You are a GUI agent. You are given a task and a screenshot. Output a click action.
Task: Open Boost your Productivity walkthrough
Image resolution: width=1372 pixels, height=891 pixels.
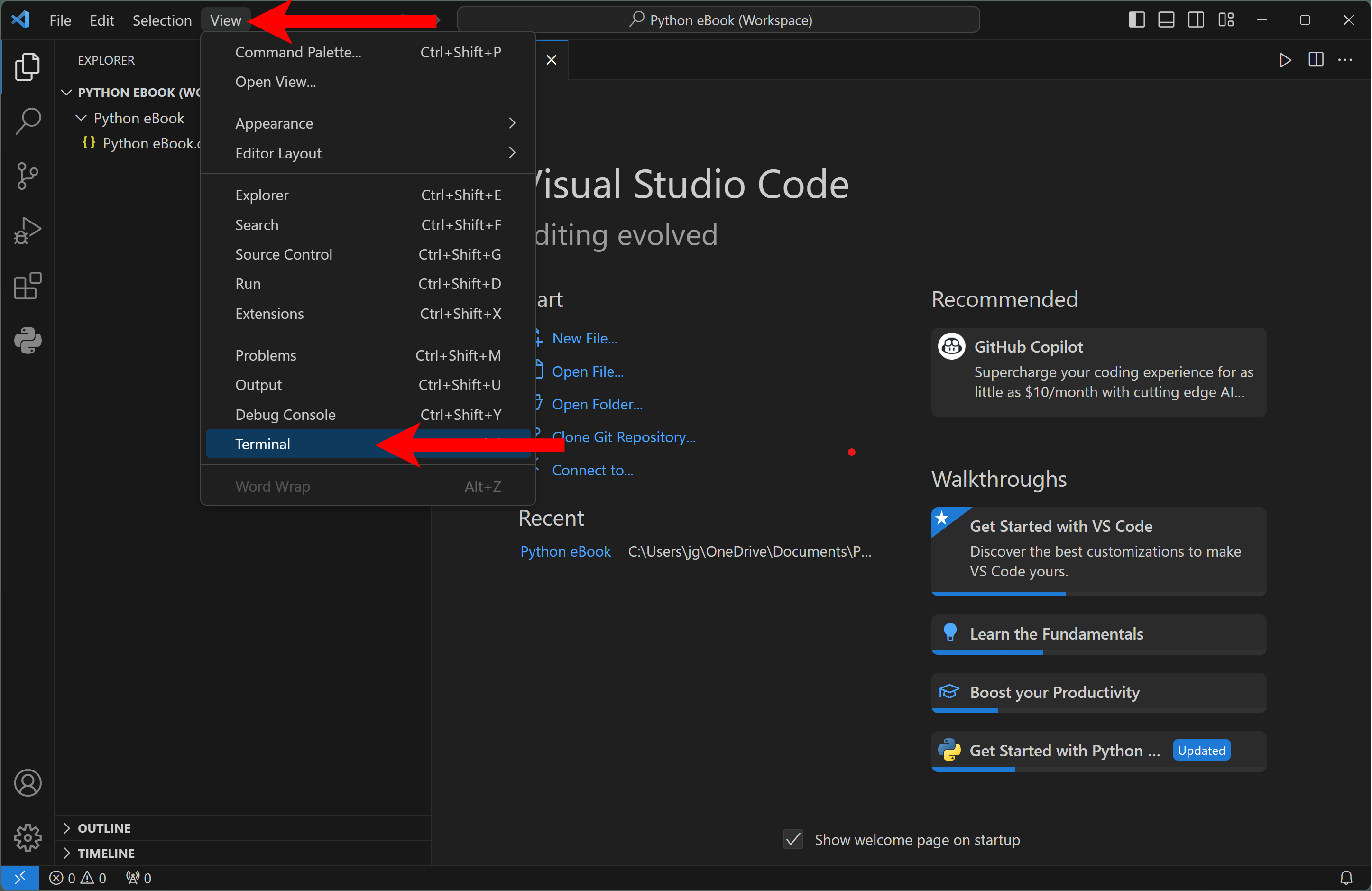[x=1099, y=693]
